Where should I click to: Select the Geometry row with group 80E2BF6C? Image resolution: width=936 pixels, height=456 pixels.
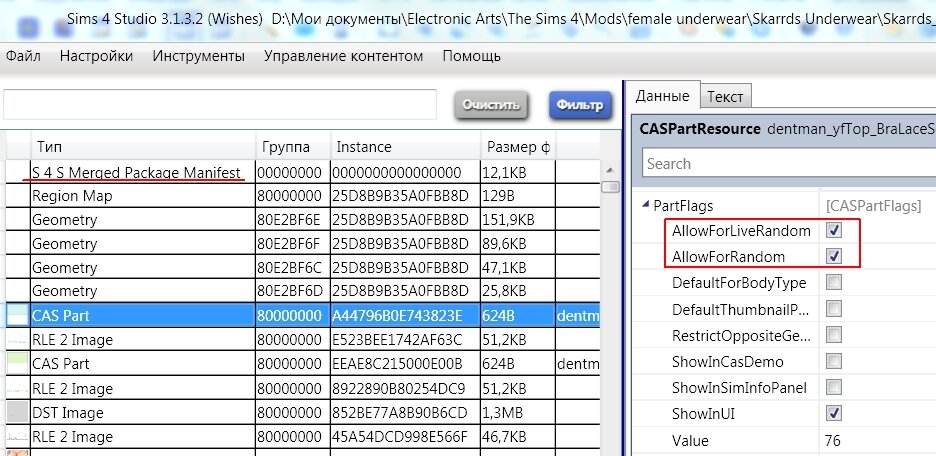(303, 267)
